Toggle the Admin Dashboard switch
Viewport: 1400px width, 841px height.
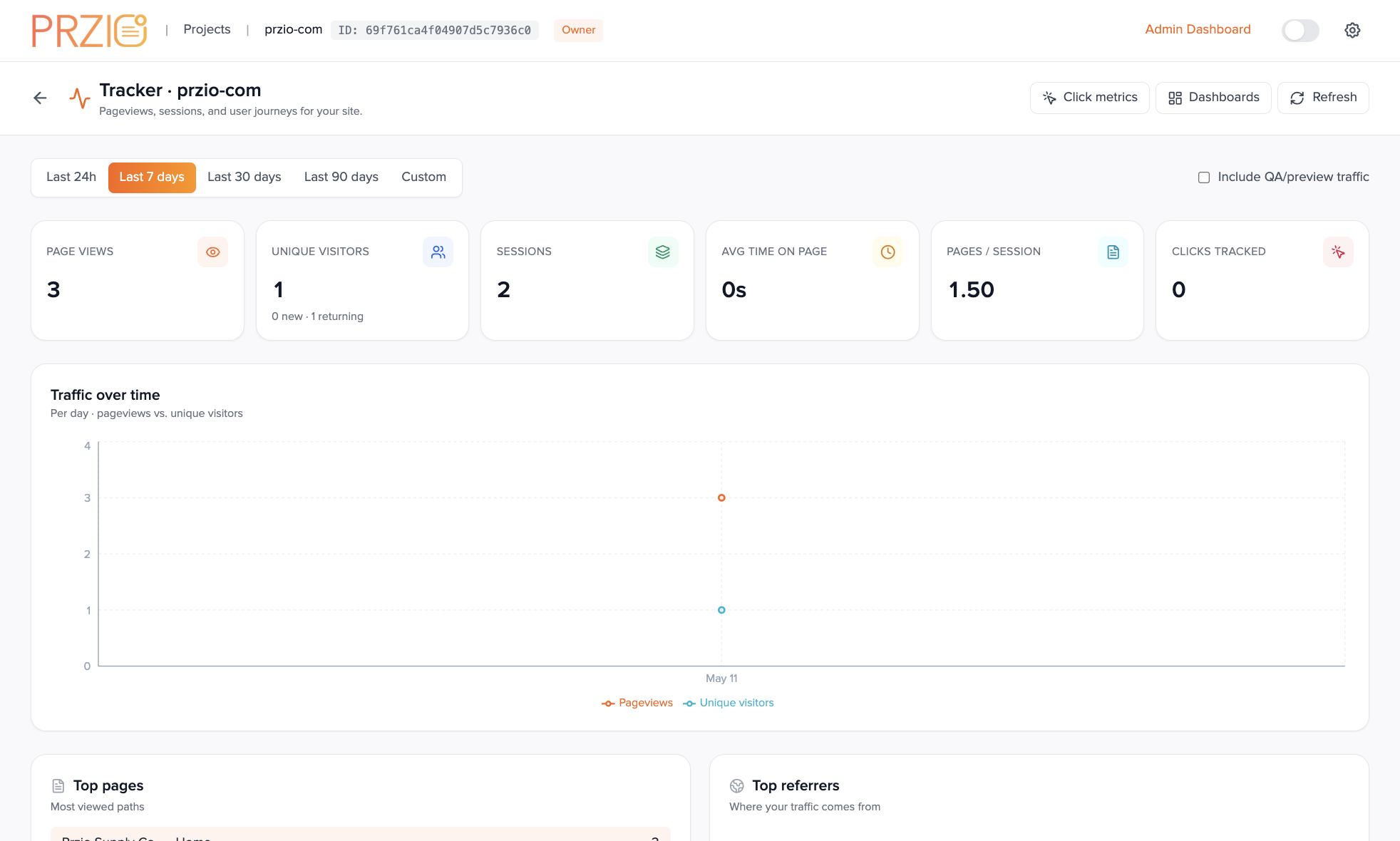coord(1300,30)
